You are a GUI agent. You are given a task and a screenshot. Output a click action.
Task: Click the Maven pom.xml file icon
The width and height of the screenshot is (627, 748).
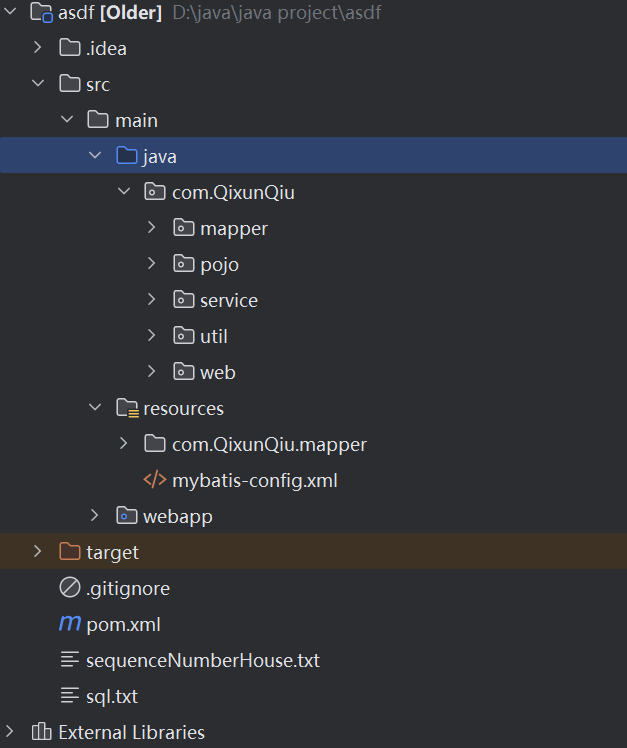[x=70, y=624]
